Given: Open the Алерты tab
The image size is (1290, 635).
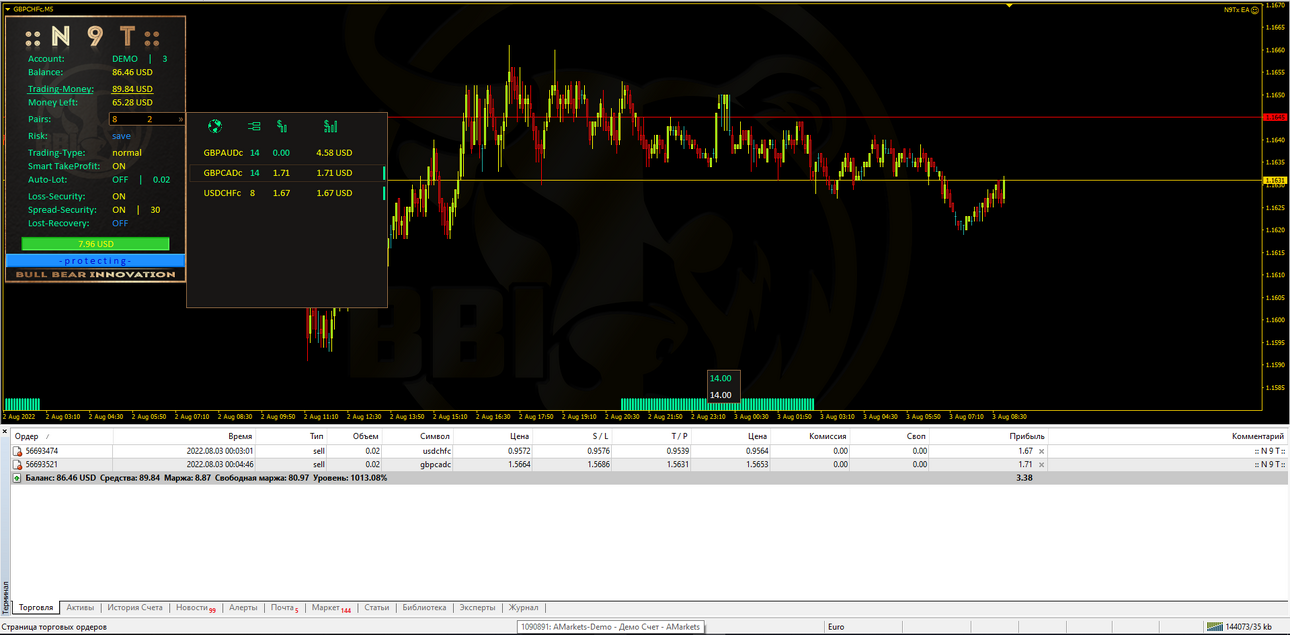Looking at the screenshot, I should pyautogui.click(x=243, y=607).
